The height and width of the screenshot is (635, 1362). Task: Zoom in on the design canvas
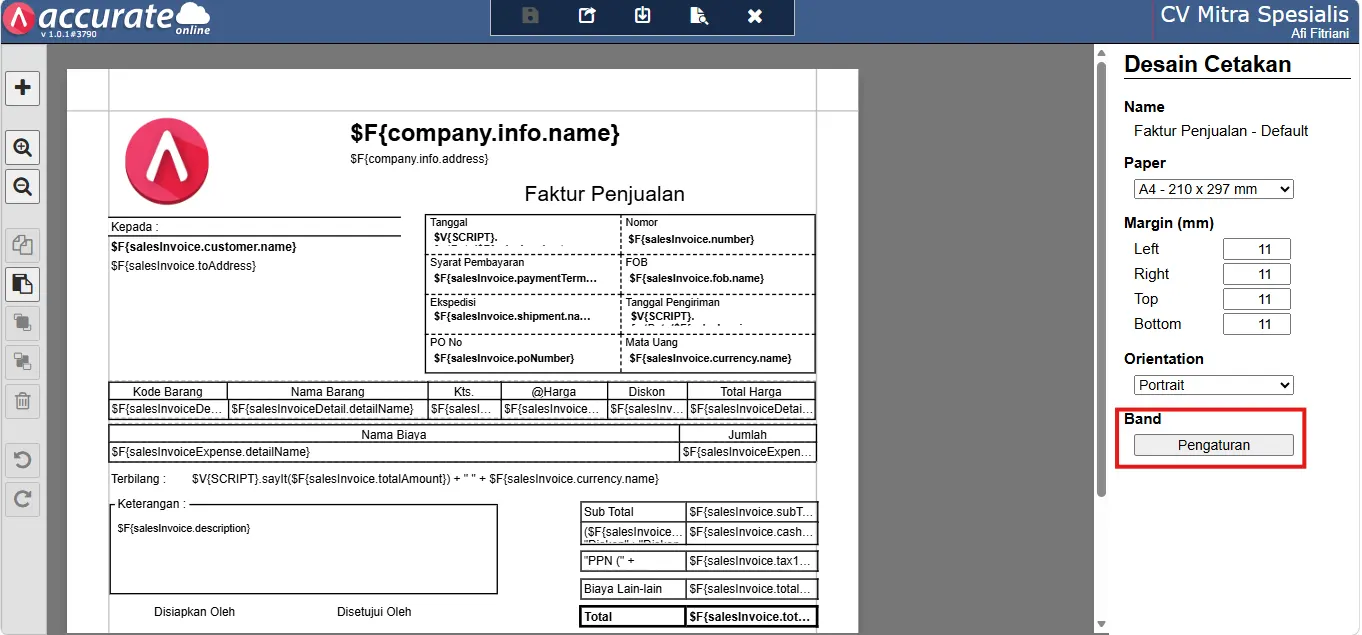23,148
